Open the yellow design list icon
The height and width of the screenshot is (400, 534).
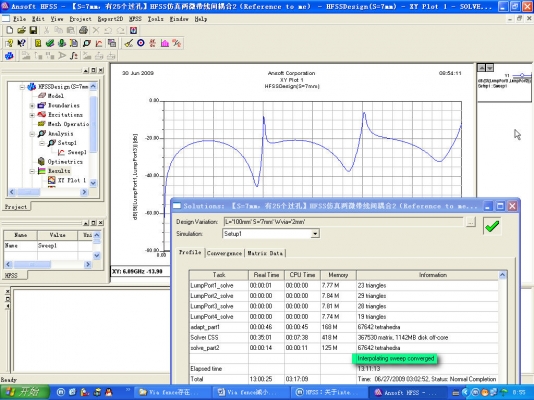pyautogui.click(x=38, y=43)
